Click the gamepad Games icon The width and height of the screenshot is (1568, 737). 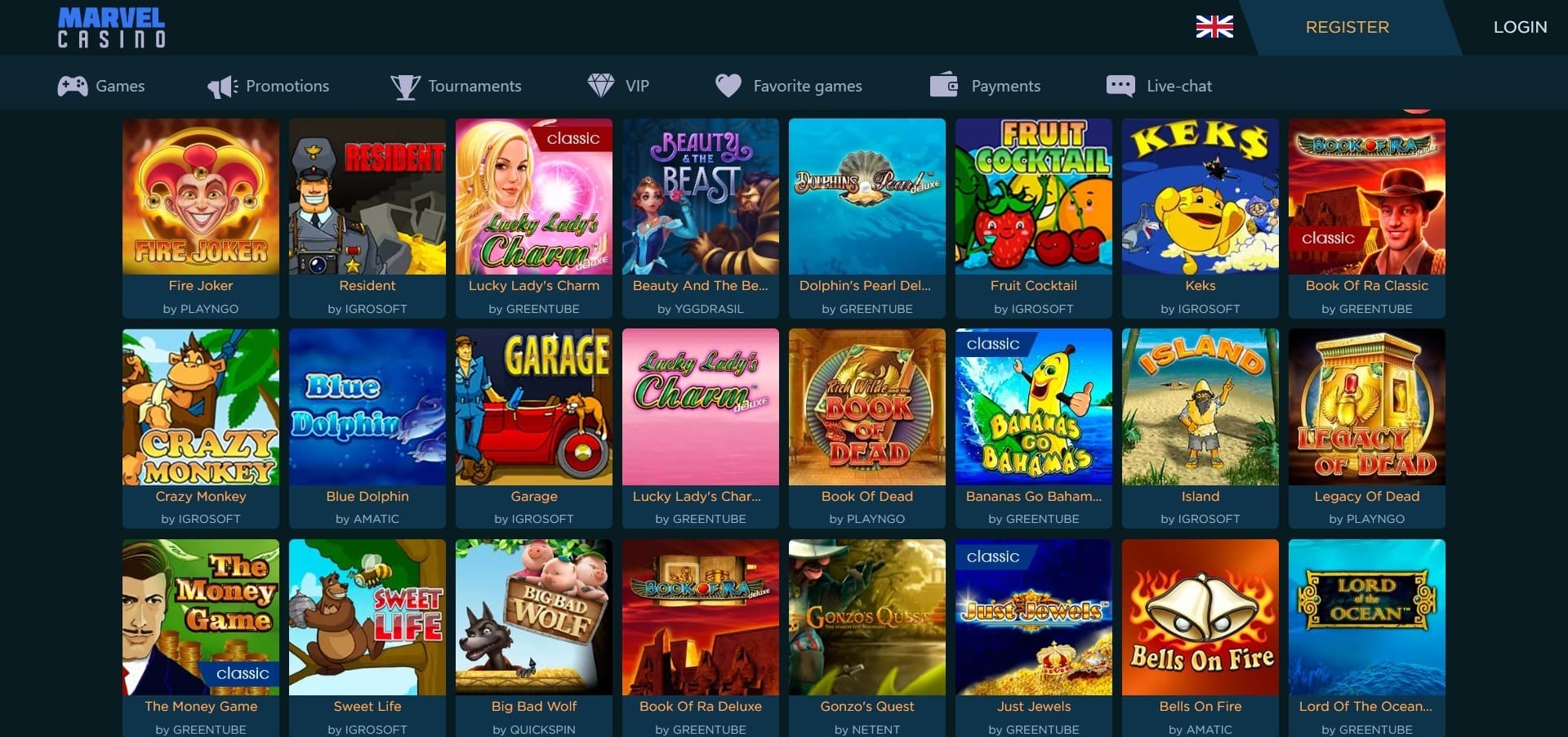pos(73,86)
